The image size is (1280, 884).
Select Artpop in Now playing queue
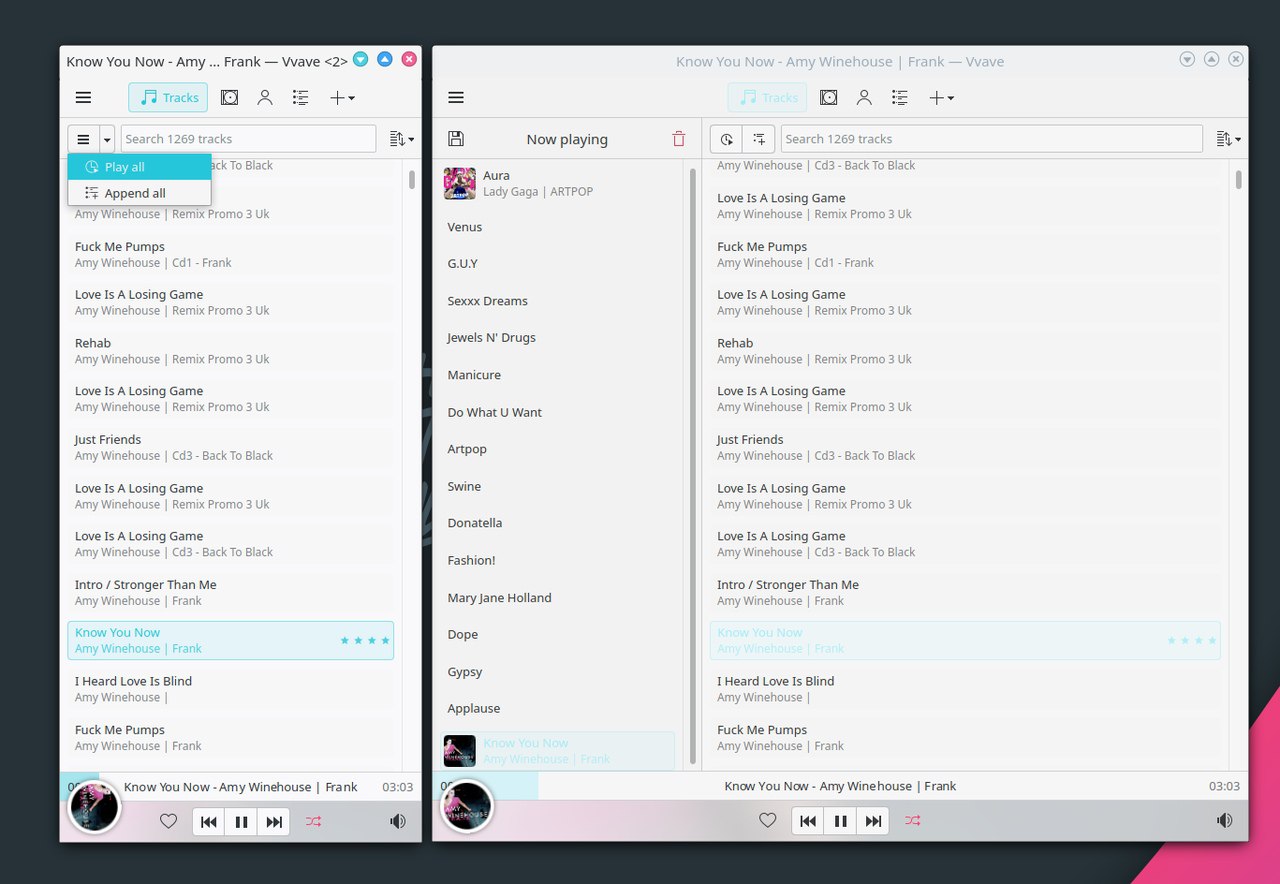click(x=560, y=449)
